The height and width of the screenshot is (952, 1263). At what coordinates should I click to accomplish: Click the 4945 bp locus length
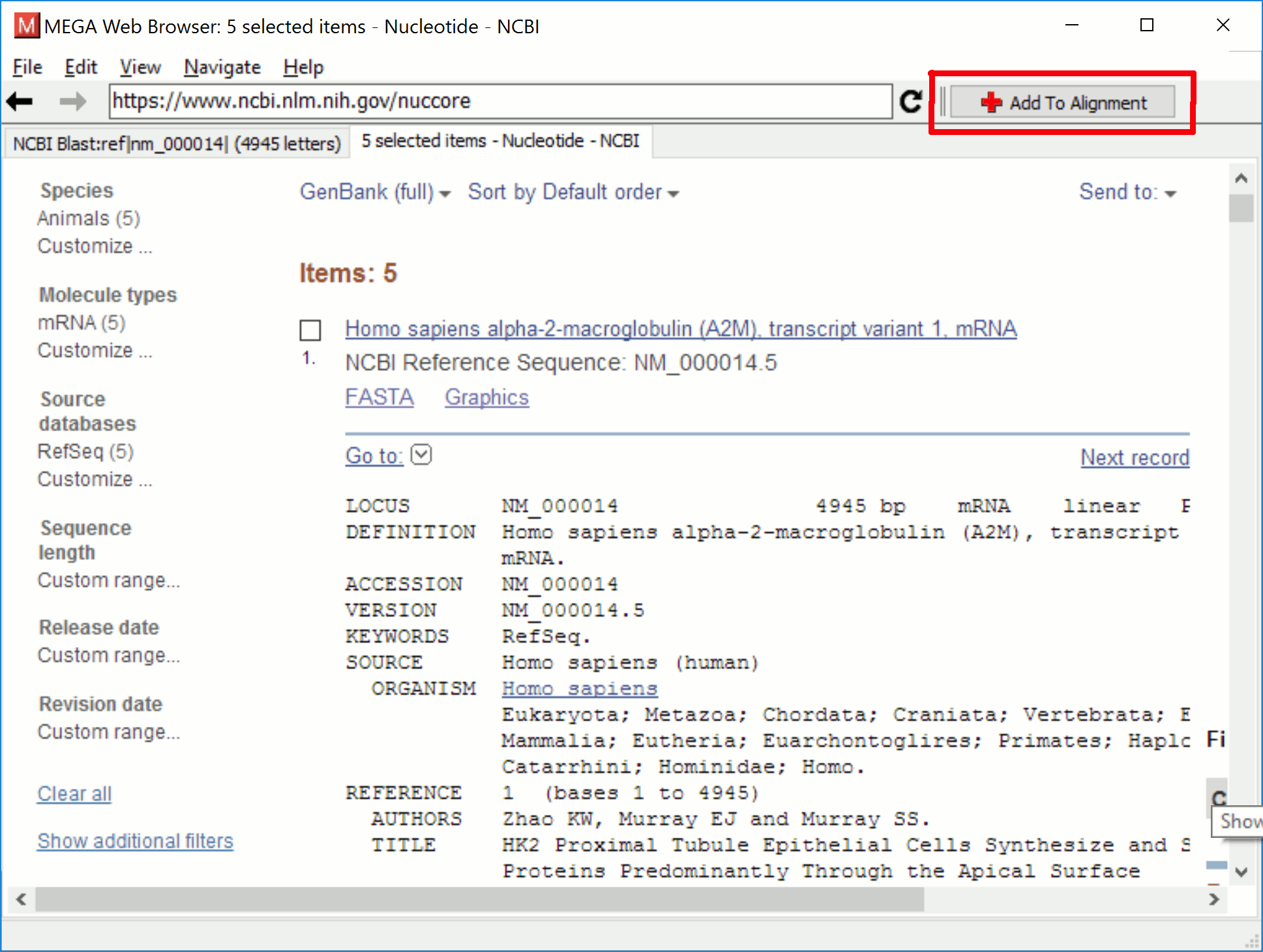point(861,506)
